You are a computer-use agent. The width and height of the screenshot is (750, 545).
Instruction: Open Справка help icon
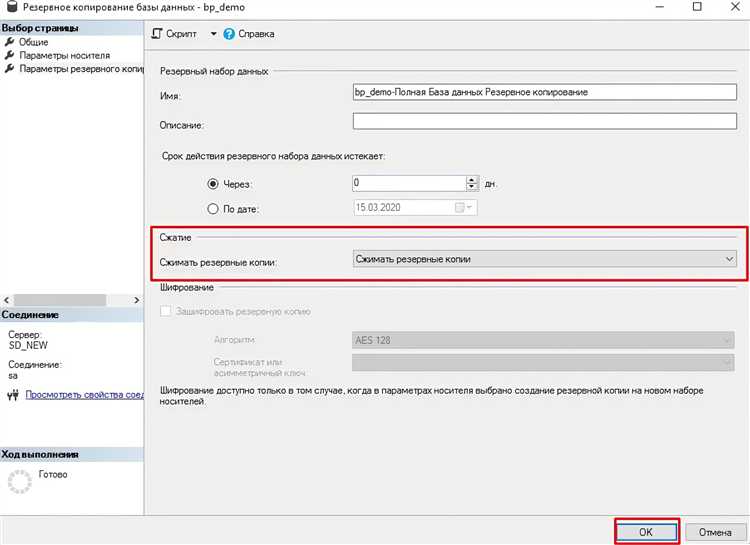(229, 34)
